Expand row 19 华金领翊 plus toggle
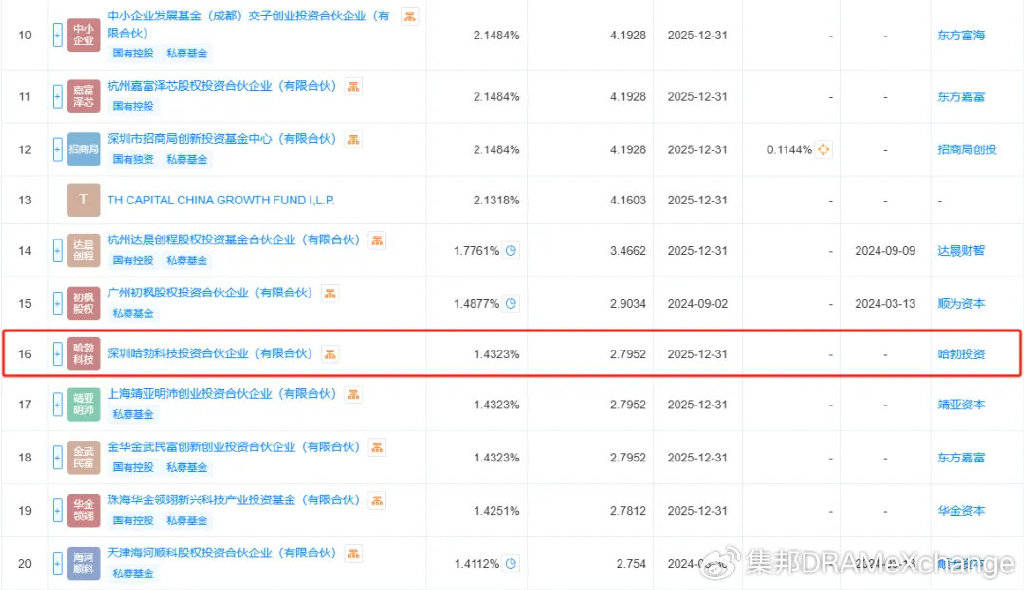Screen dimensions: 1024x590 pos(57,510)
